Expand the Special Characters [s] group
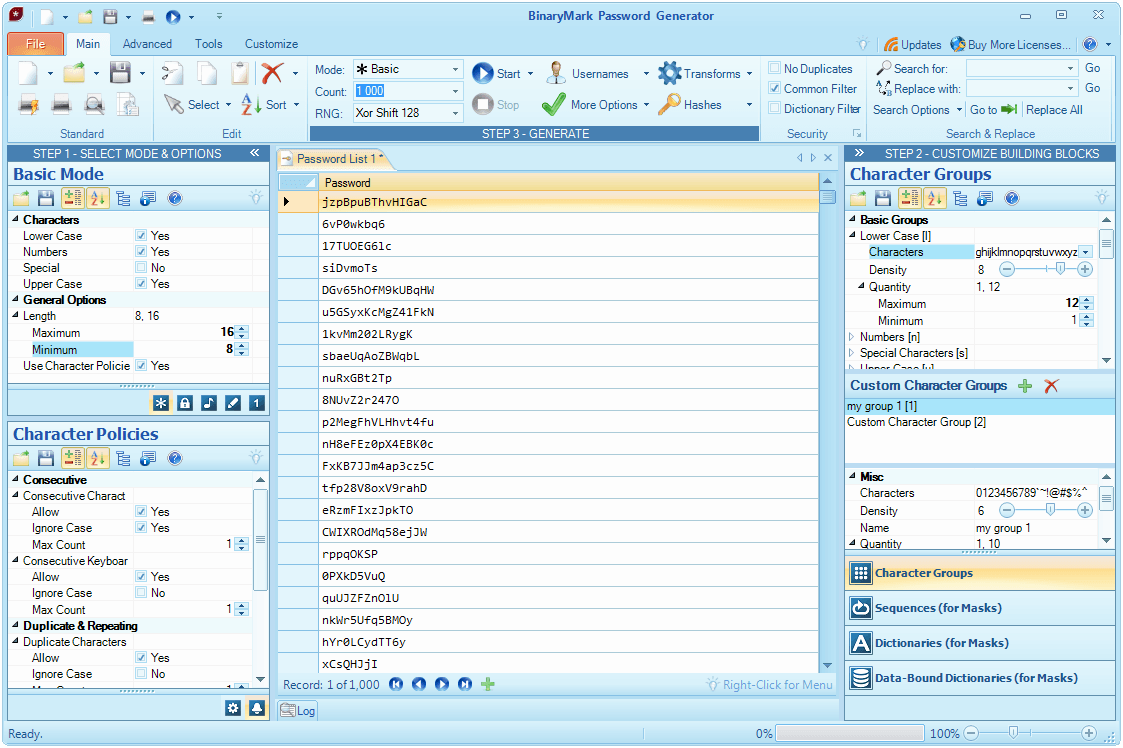1123x748 pixels. pos(852,353)
